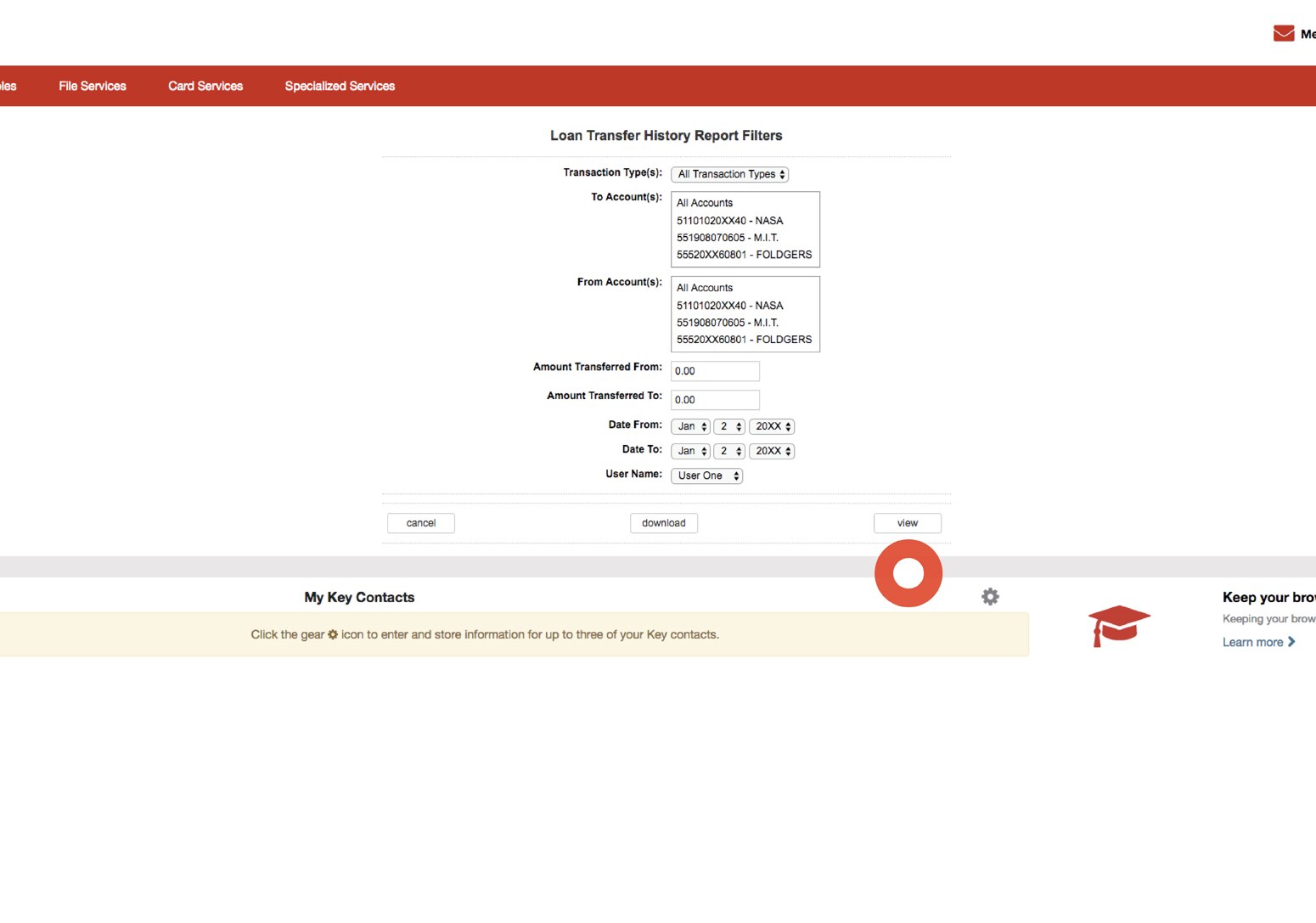Open the Date To day dropdown
The image size is (1316, 923).
coord(729,451)
